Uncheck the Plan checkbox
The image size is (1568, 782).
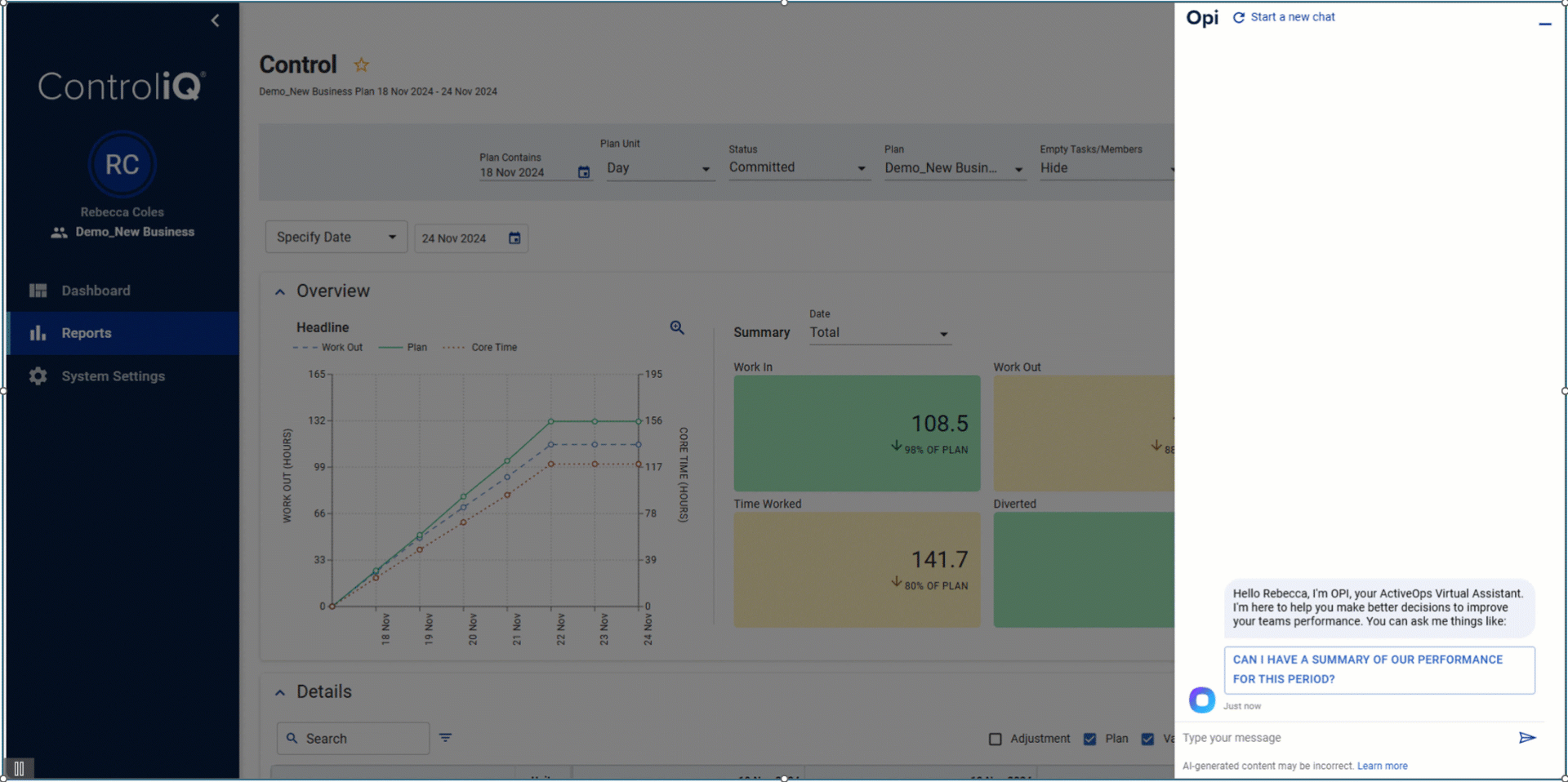1089,739
